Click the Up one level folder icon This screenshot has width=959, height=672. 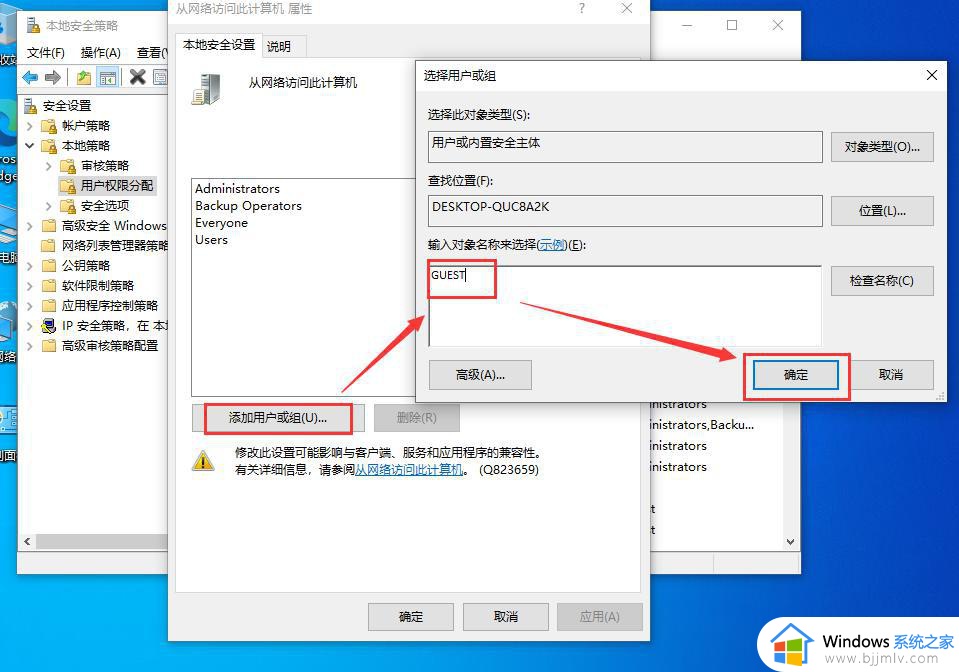pyautogui.click(x=84, y=77)
